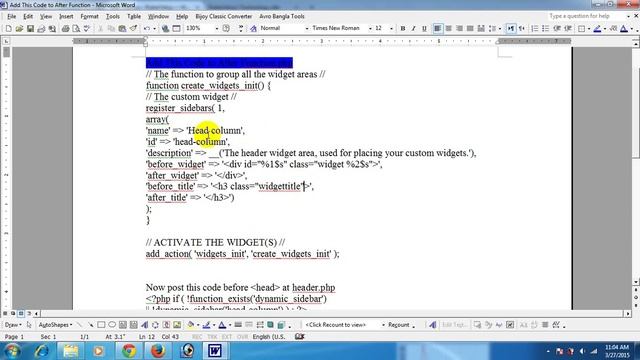Open the Times New Roman font dropdown
Viewport: 640px width, 360px height.
370,29
